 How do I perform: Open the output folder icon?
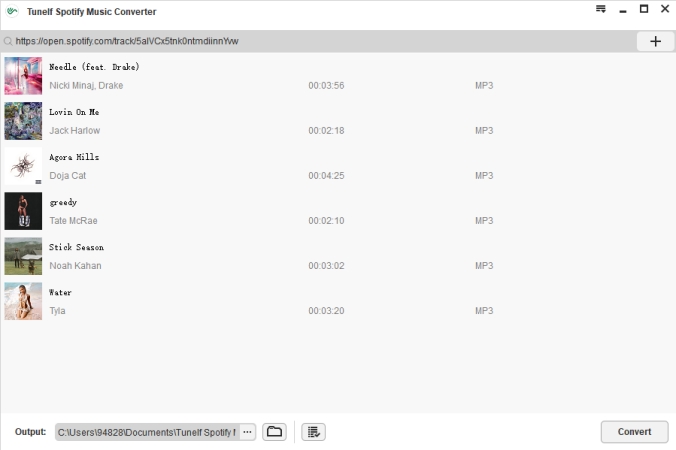pyautogui.click(x=274, y=432)
